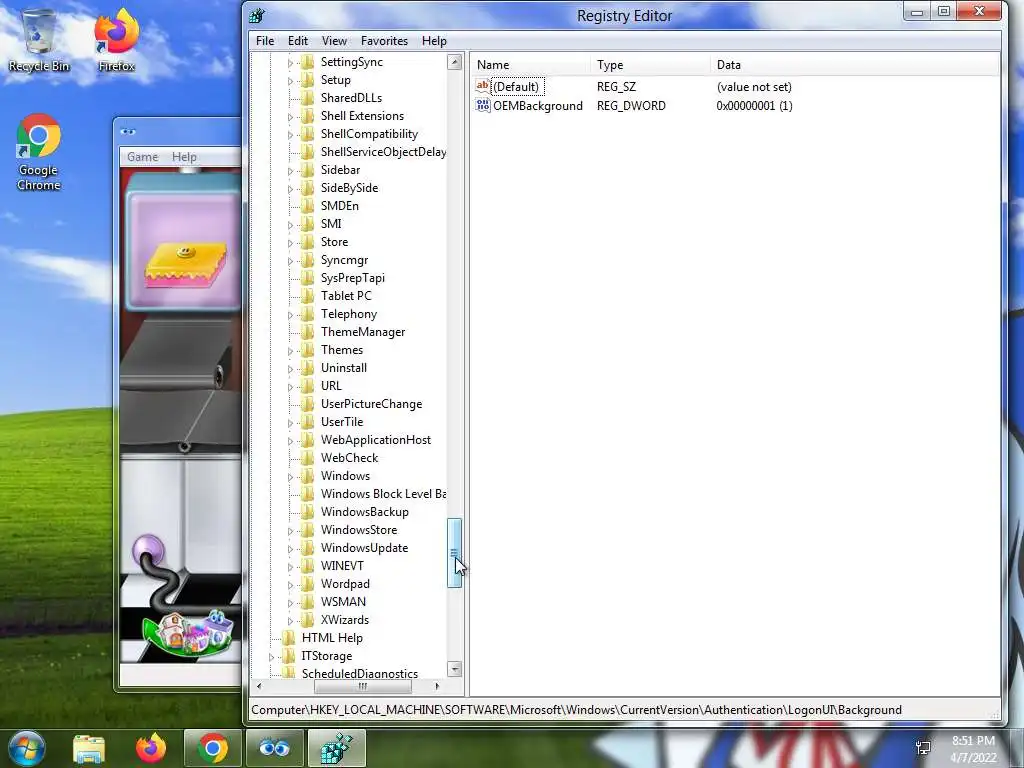Open the Firefox desktop shortcut
This screenshot has width=1024, height=768.
(116, 40)
